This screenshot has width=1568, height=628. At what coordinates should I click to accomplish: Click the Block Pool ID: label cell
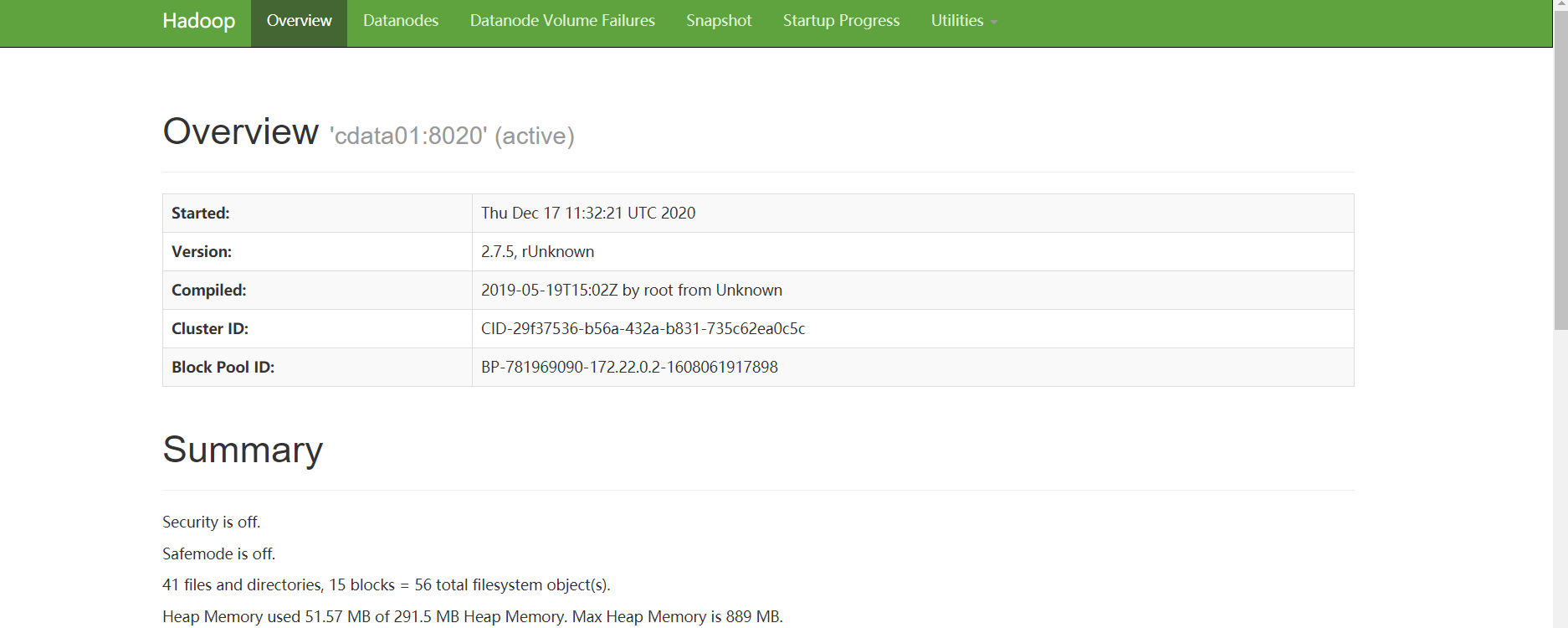[317, 368]
